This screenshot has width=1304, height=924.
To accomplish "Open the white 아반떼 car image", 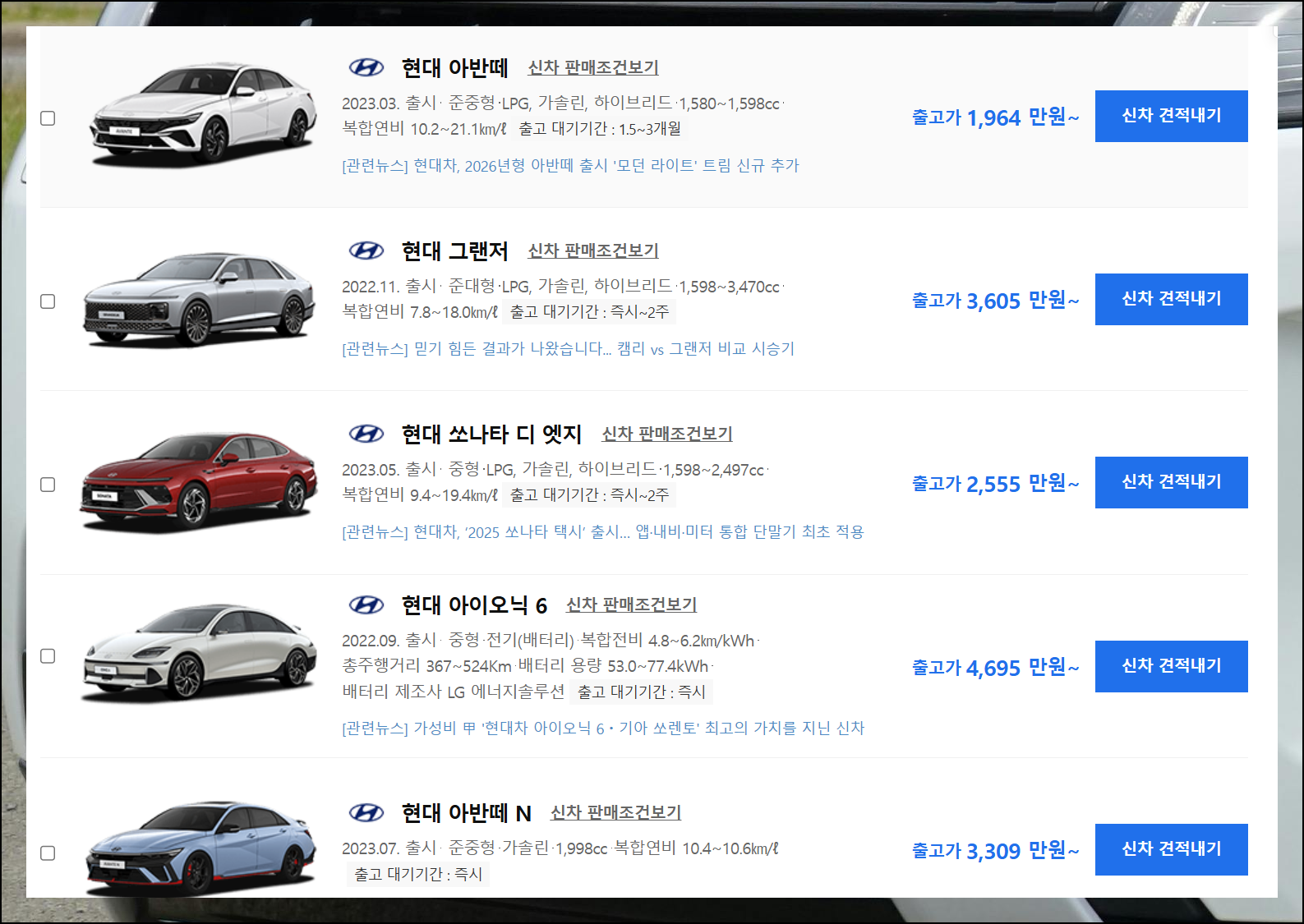I will pos(202,113).
